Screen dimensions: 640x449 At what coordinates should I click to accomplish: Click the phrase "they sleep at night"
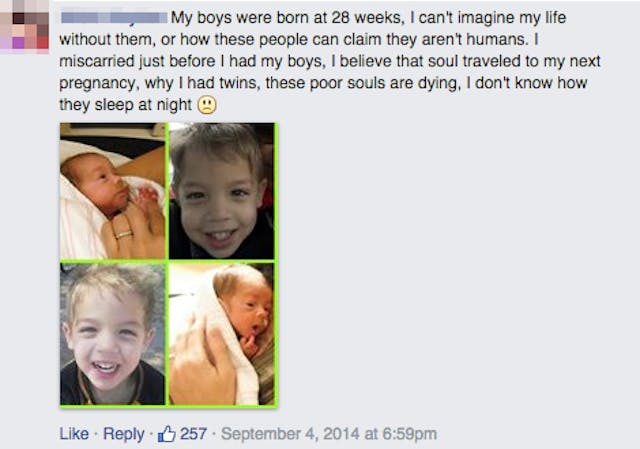125,105
